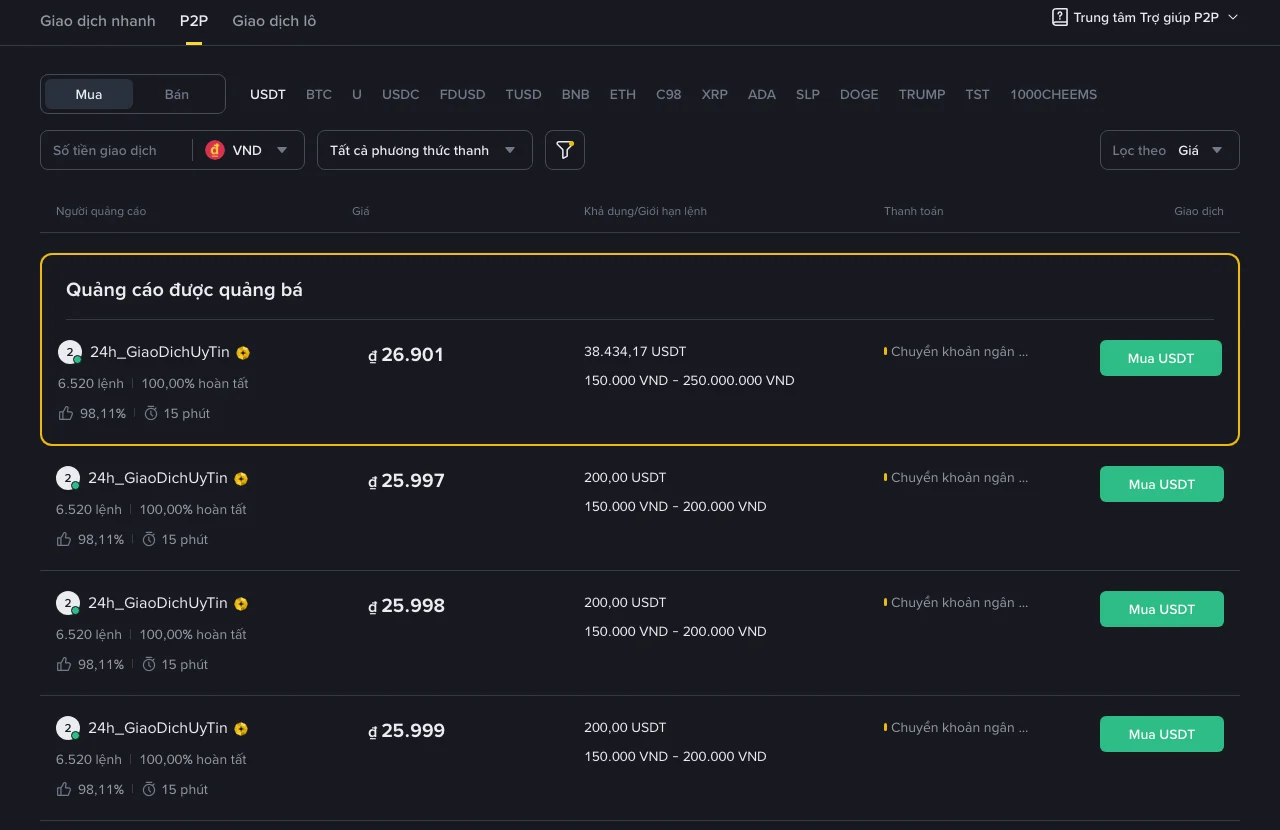Click verified badge in the 25.998 price row
The width and height of the screenshot is (1280, 830).
pos(241,604)
